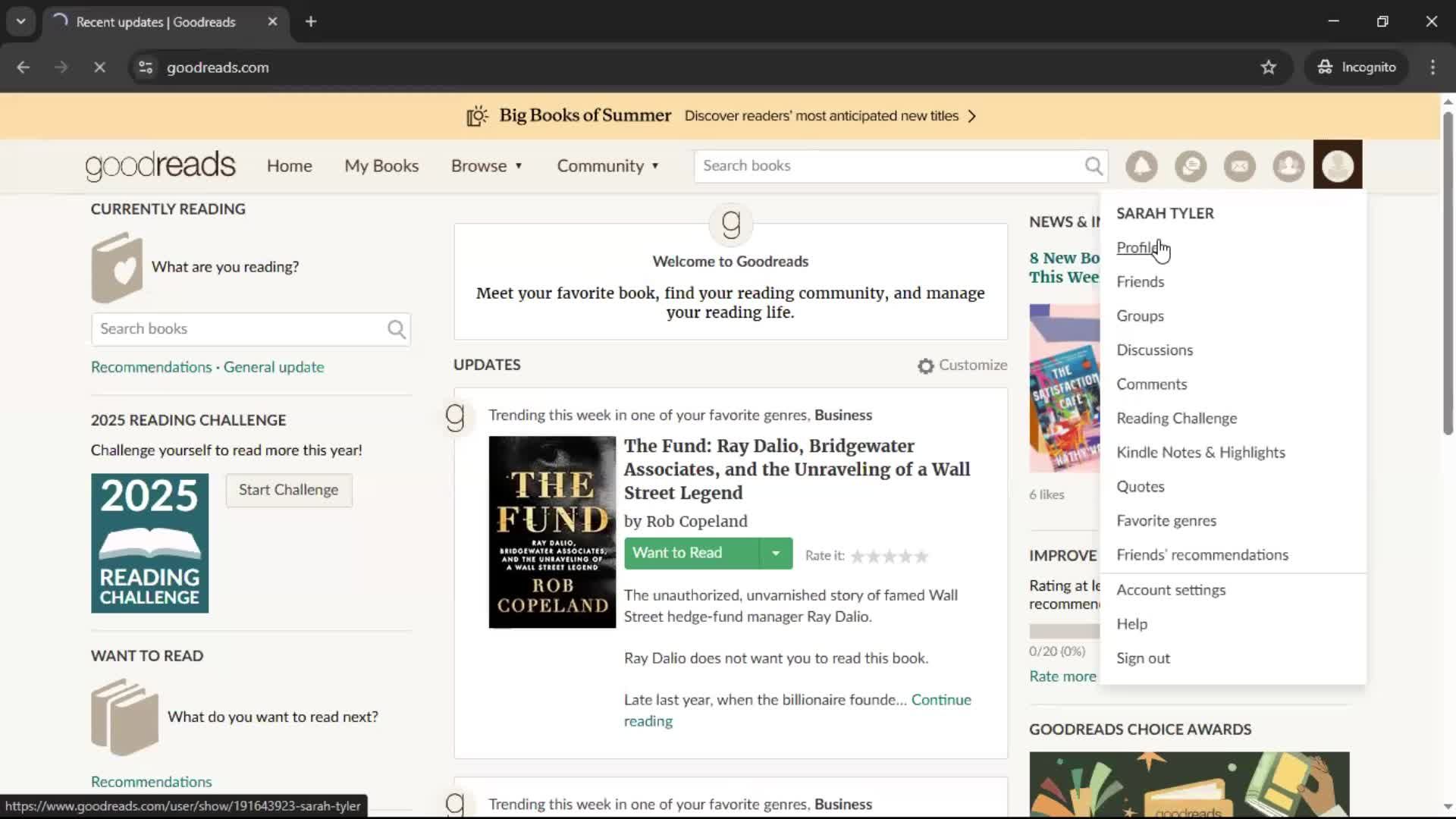Rate The Fund five stars

pos(922,557)
